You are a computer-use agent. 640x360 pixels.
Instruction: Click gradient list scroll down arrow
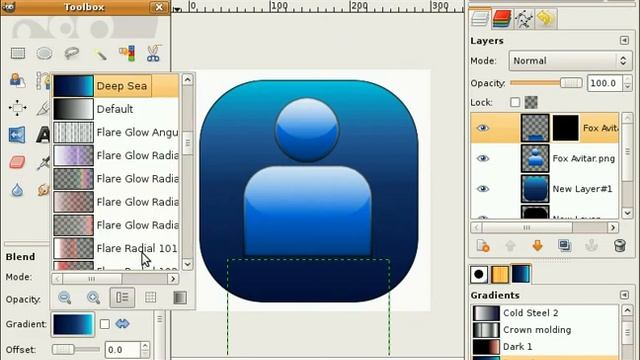tap(187, 264)
